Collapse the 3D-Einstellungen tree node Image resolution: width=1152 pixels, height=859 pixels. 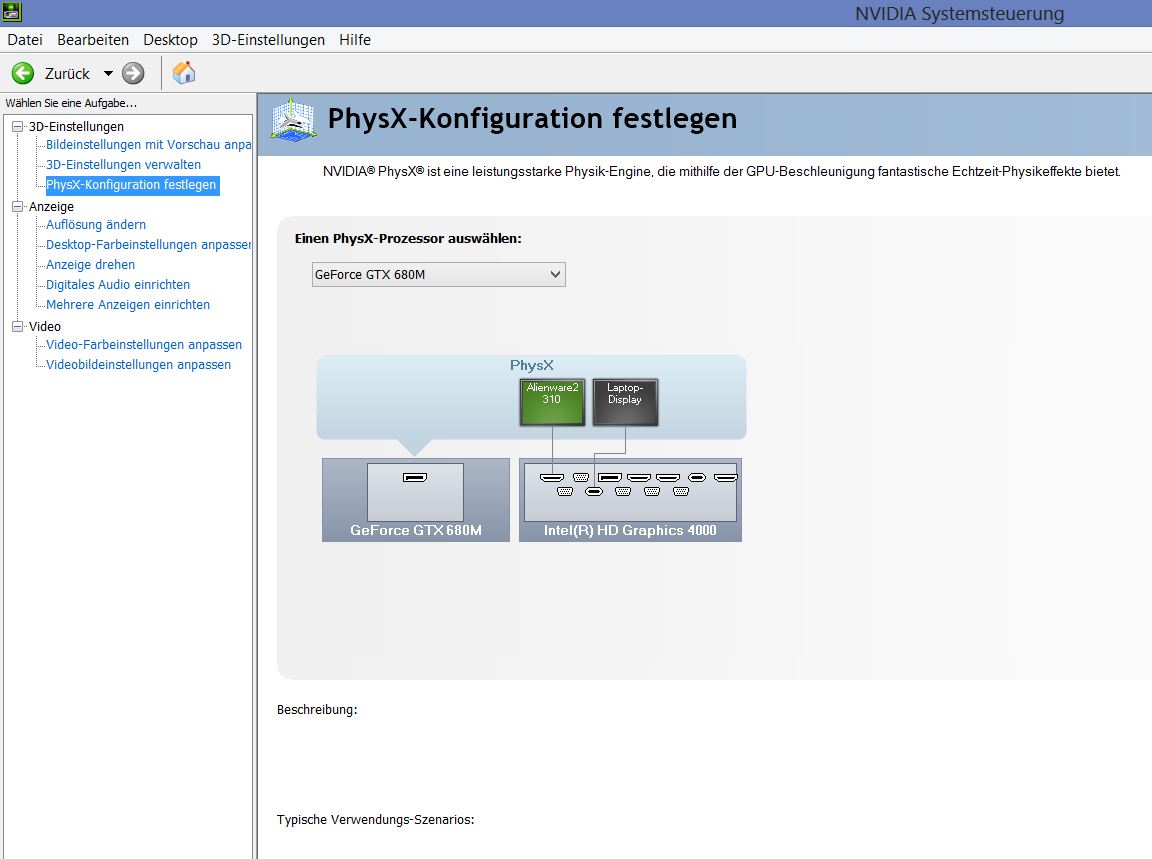18,126
